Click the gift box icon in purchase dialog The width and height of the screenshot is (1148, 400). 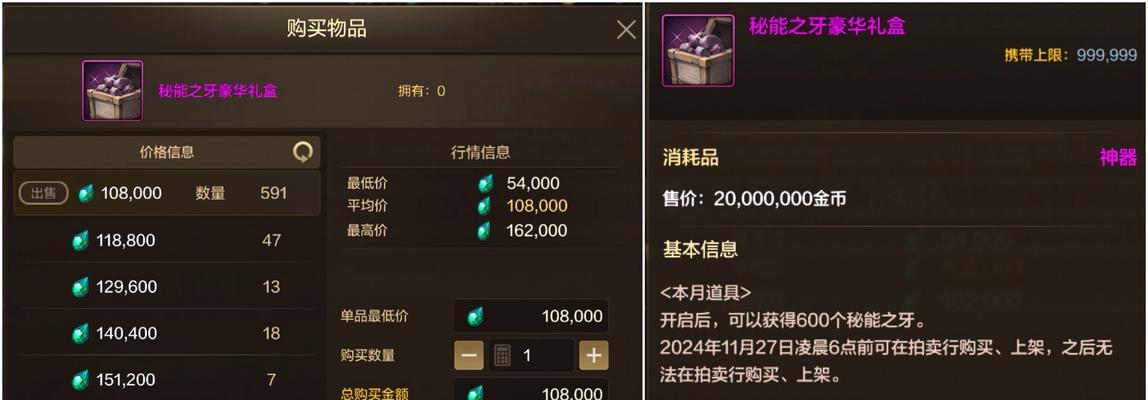113,91
